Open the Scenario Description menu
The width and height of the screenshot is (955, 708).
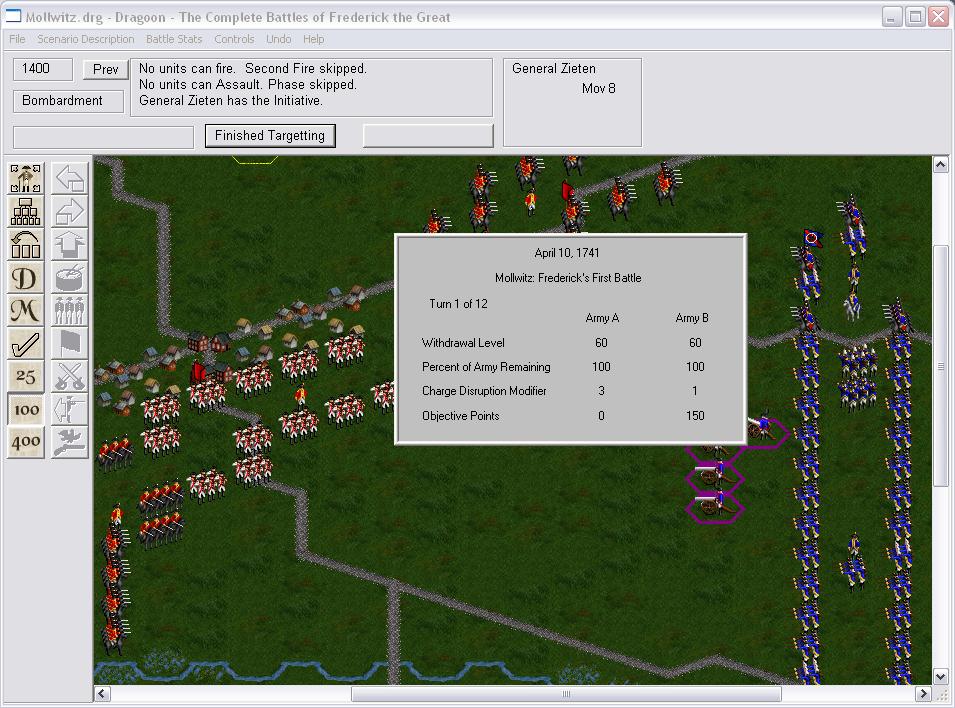[x=86, y=39]
